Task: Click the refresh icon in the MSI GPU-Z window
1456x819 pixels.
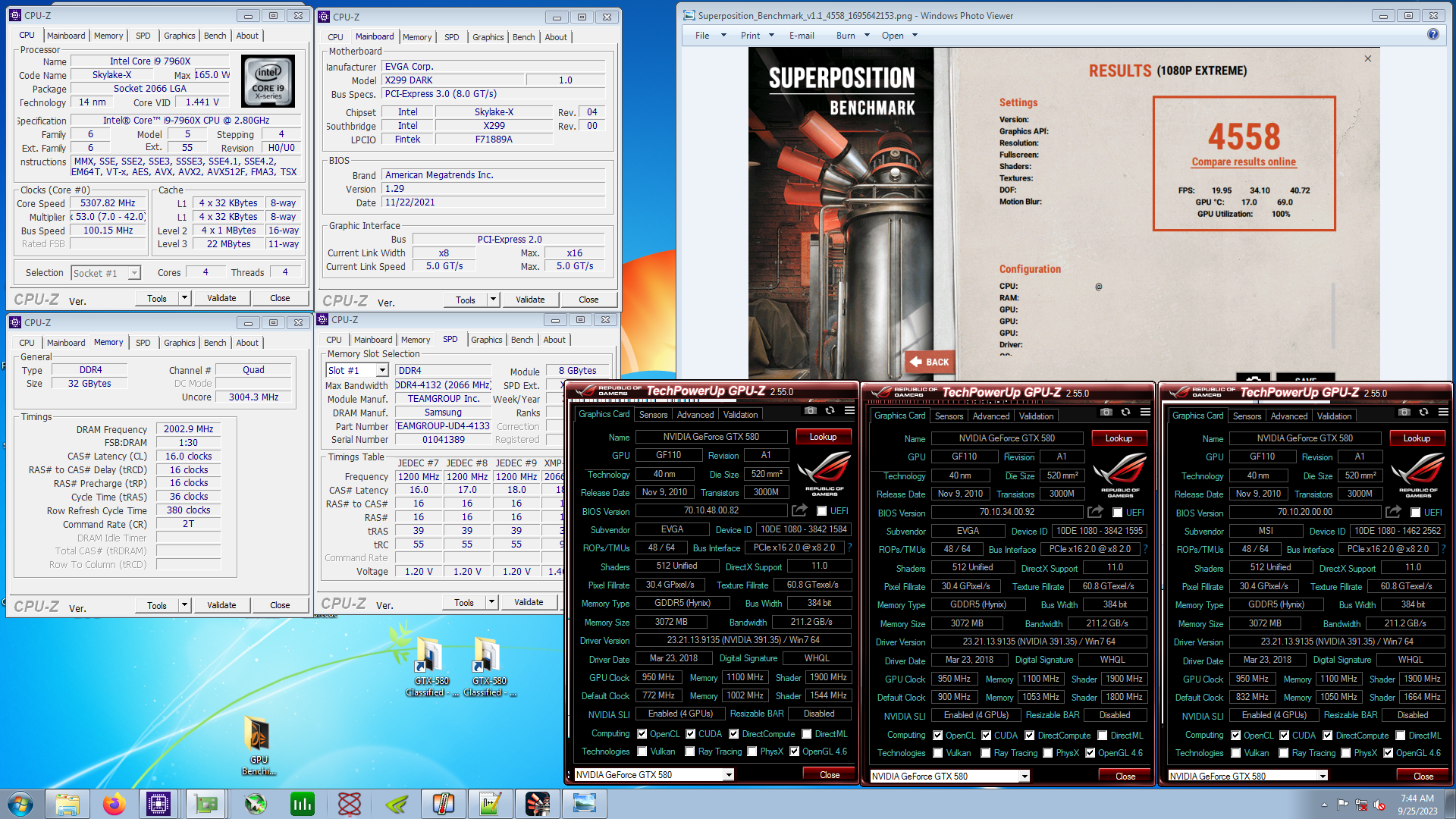Action: click(x=1424, y=413)
